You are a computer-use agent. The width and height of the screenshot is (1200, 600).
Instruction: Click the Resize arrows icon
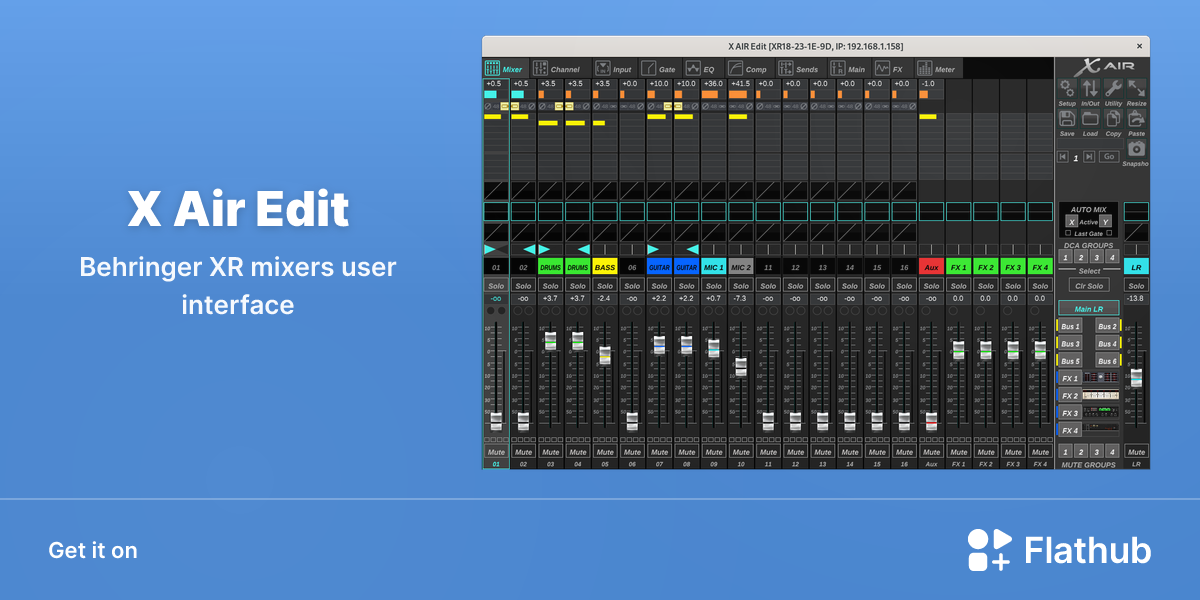pyautogui.click(x=1136, y=88)
